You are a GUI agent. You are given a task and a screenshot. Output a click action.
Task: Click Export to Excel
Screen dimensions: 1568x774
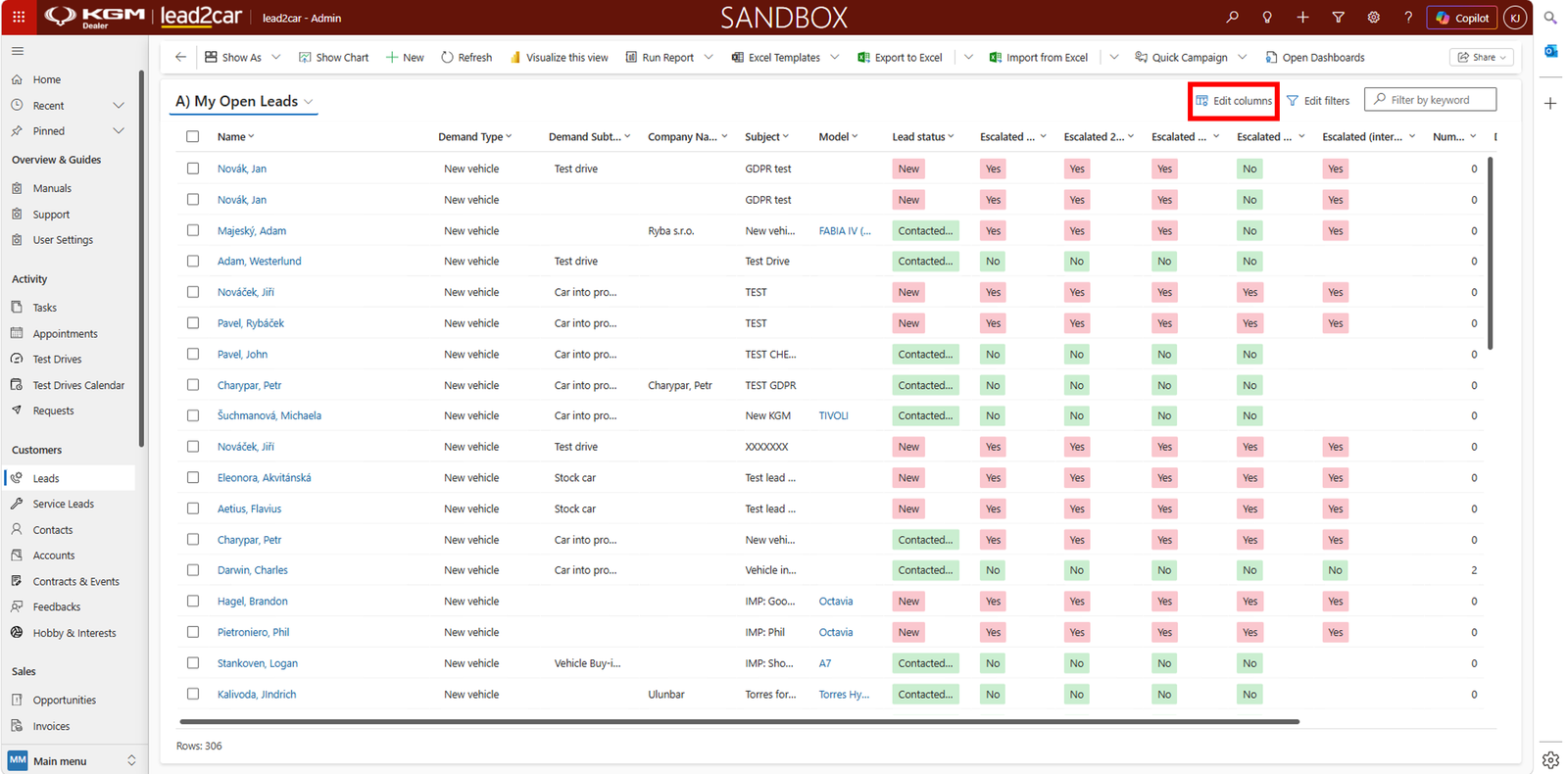900,57
